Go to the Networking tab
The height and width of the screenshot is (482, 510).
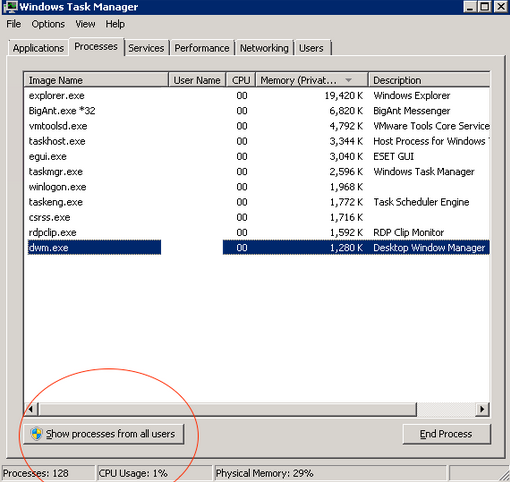(x=264, y=48)
